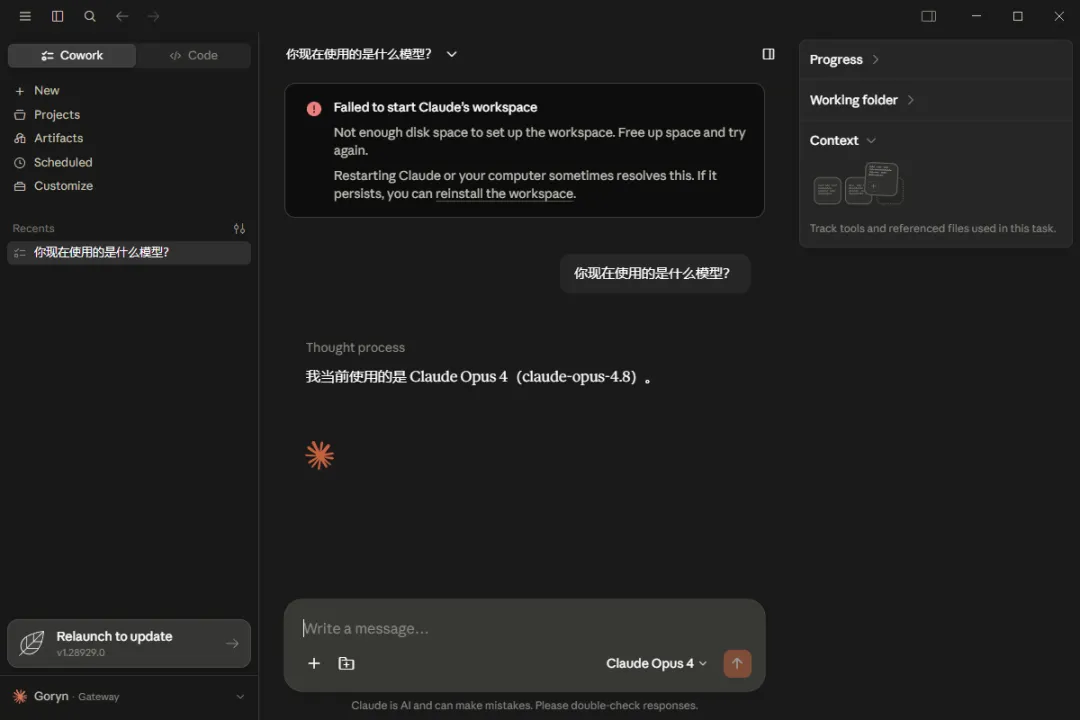Maximize the application window

[x=1017, y=16]
